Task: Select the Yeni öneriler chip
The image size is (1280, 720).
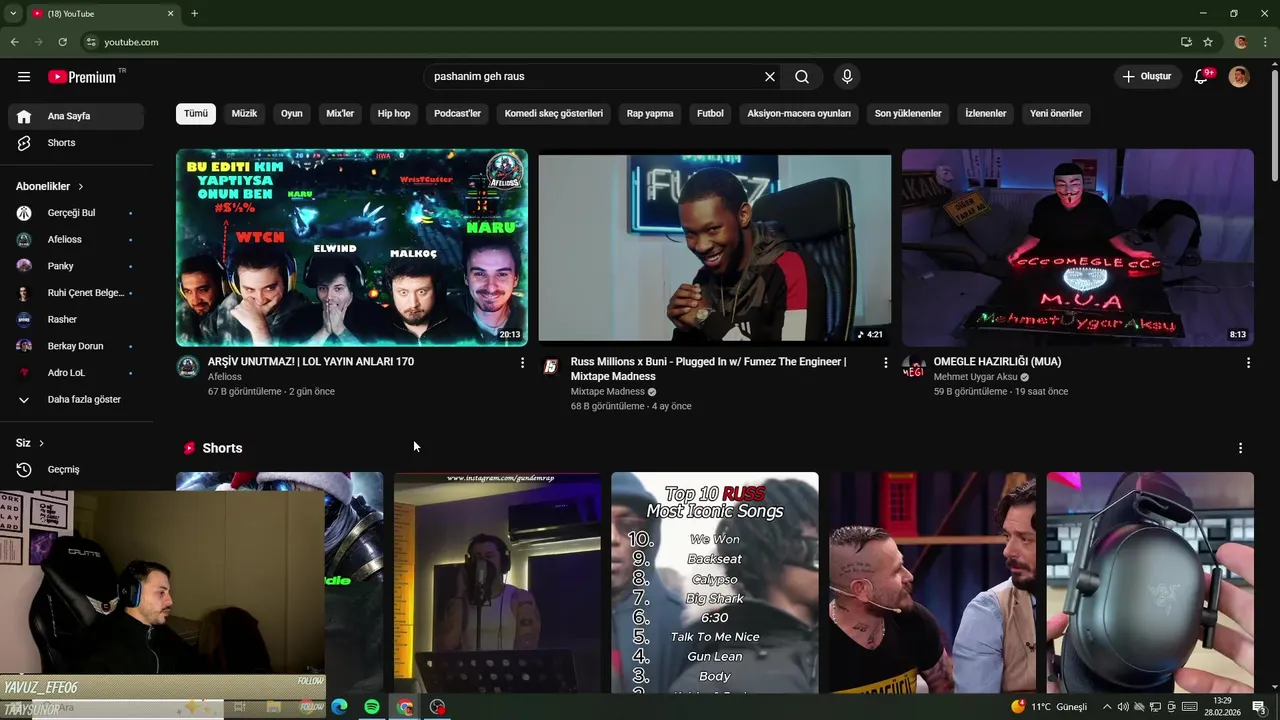Action: [x=1056, y=114]
